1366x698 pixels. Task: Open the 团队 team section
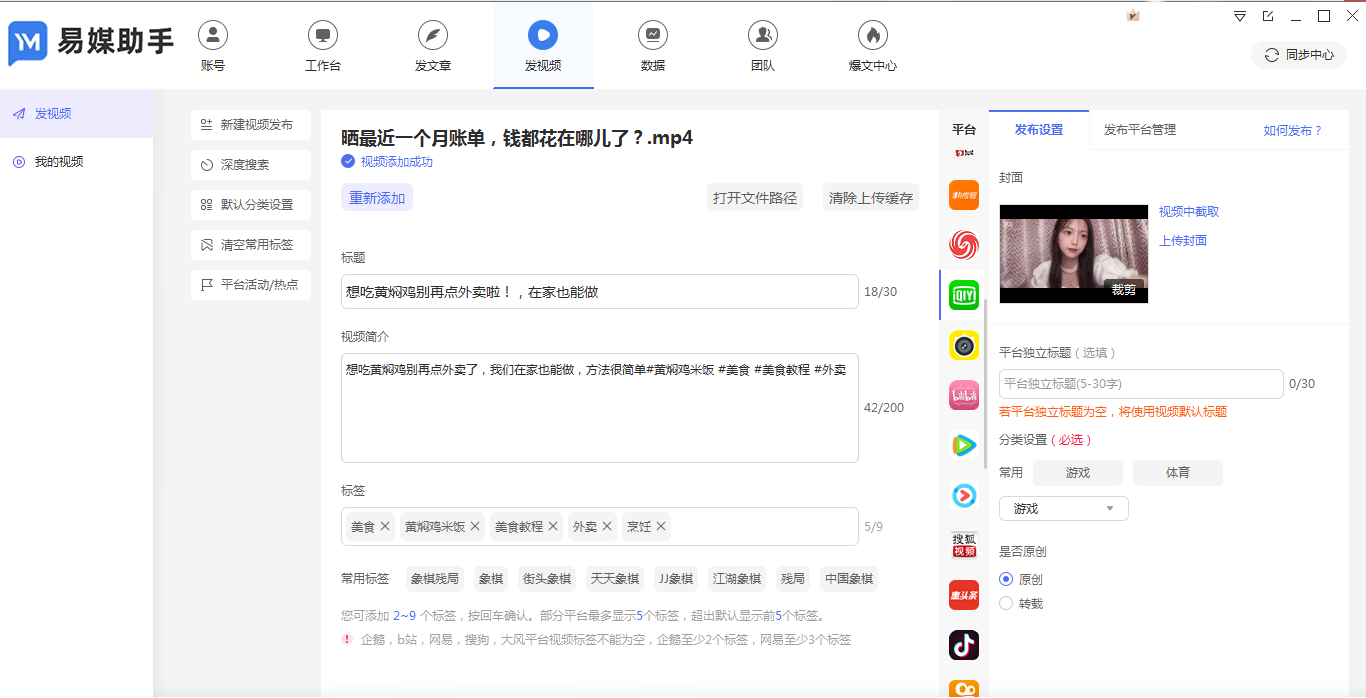tap(763, 47)
